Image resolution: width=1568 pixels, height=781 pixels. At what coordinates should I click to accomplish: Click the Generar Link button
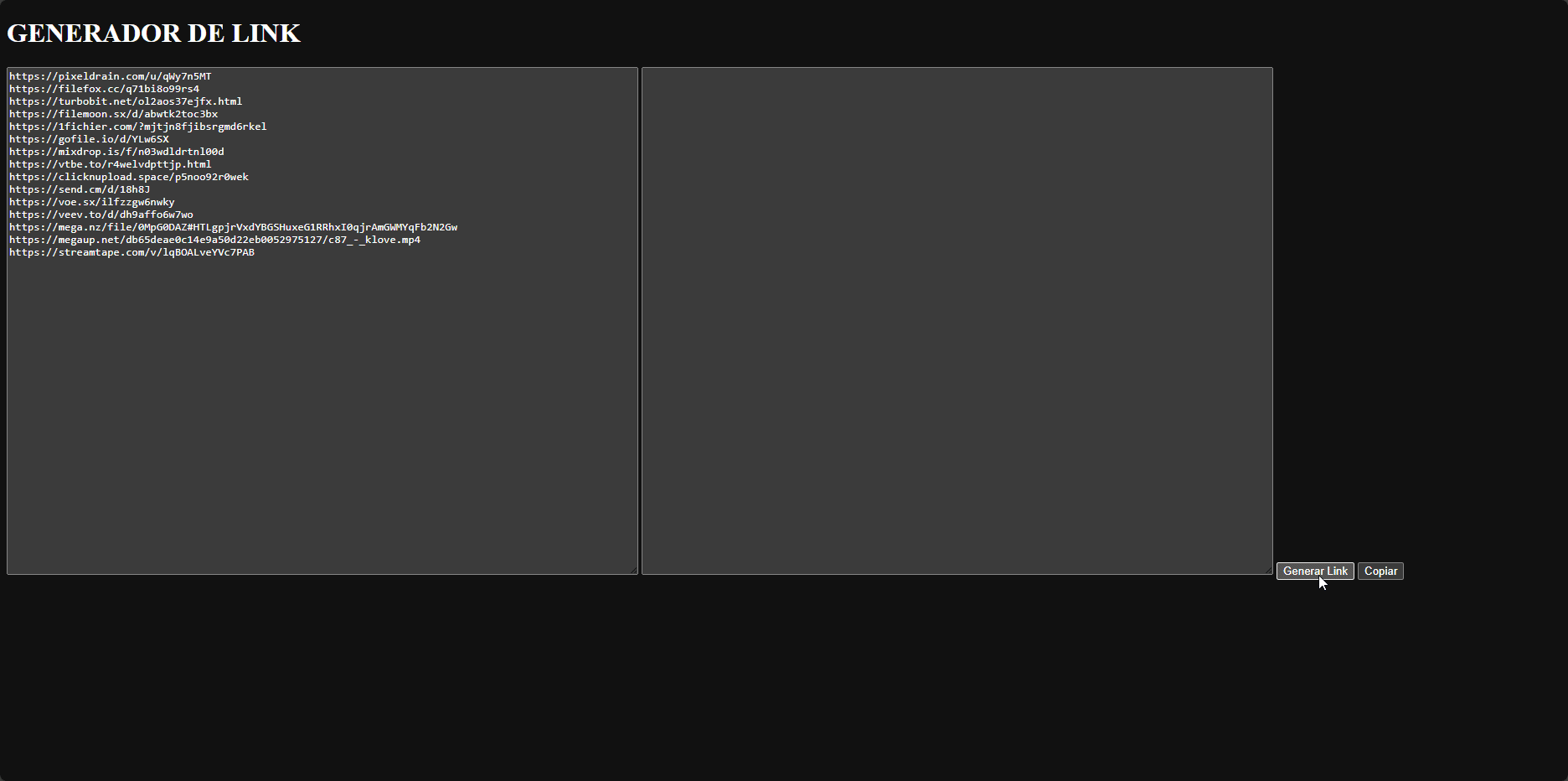point(1314,571)
